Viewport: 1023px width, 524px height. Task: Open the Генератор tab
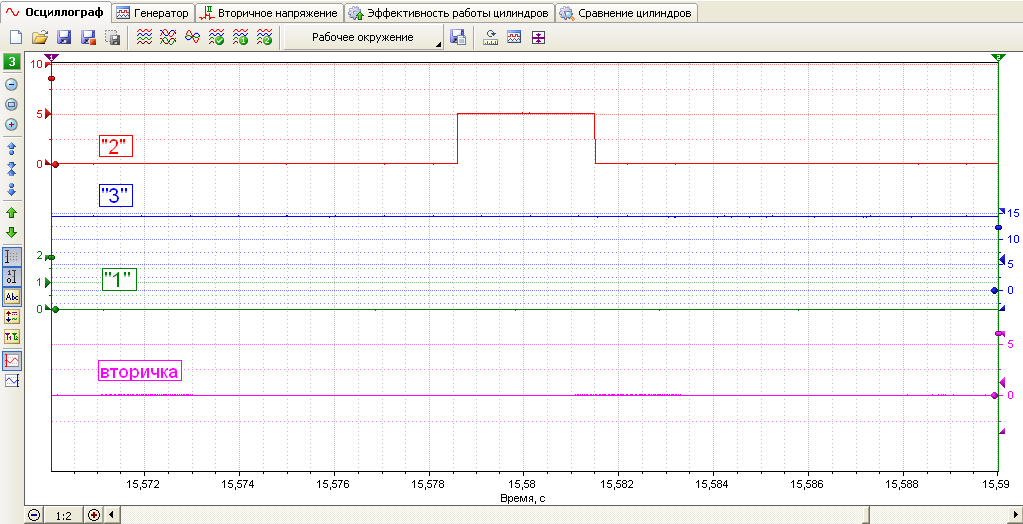(x=153, y=12)
